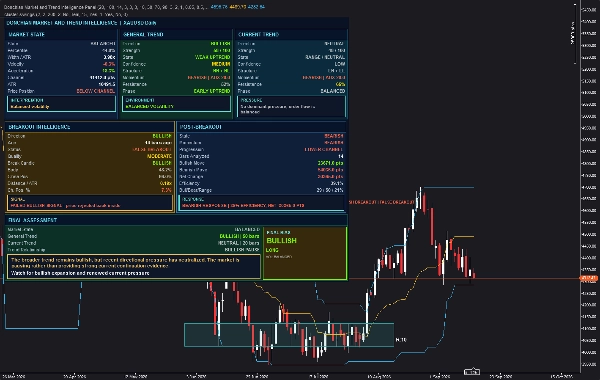The width and height of the screenshot is (600, 380).
Task: Click the Bars Analyzed value 14
Action: pyautogui.click(x=341, y=156)
